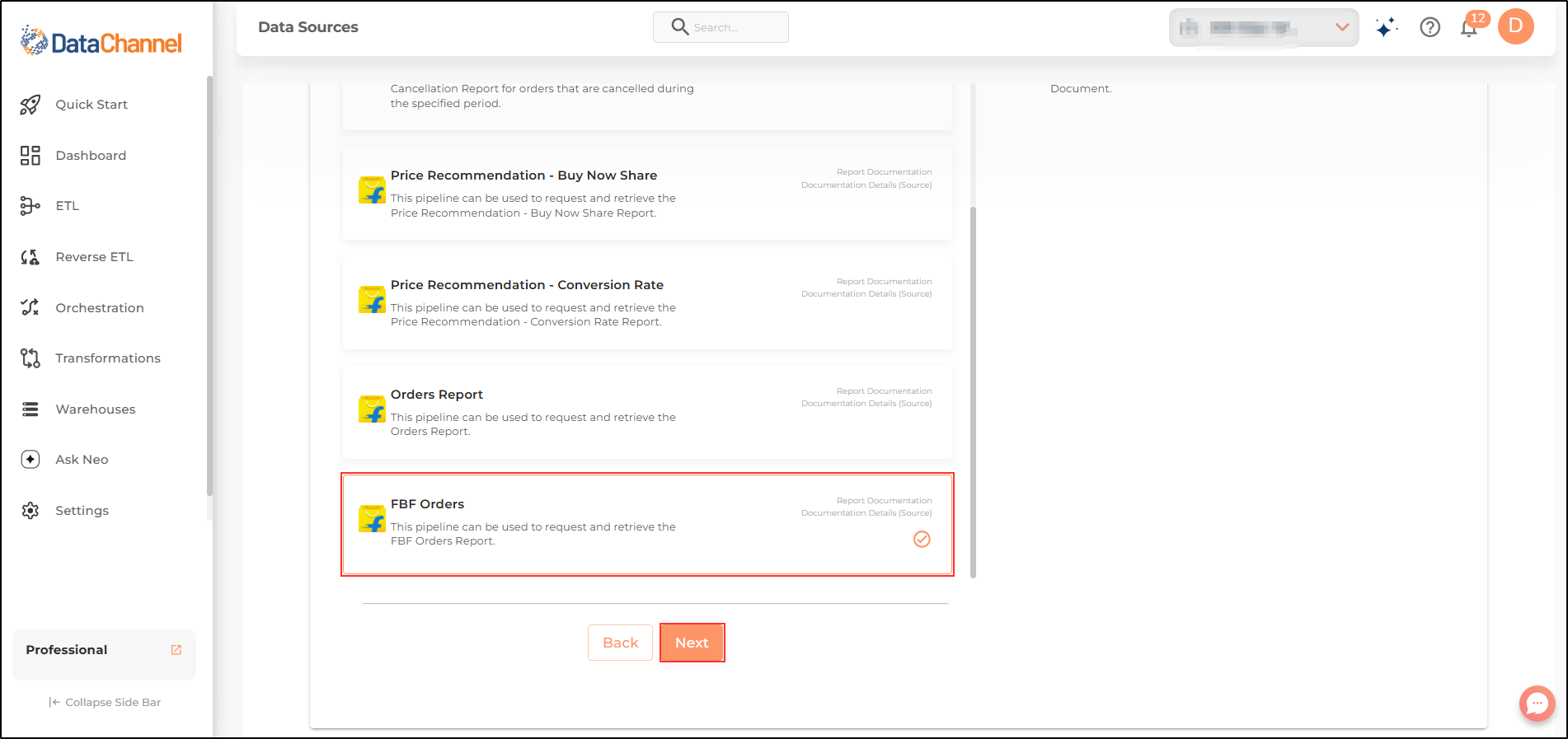1568x739 pixels.
Task: Open the user avatar D menu
Action: pyautogui.click(x=1516, y=26)
